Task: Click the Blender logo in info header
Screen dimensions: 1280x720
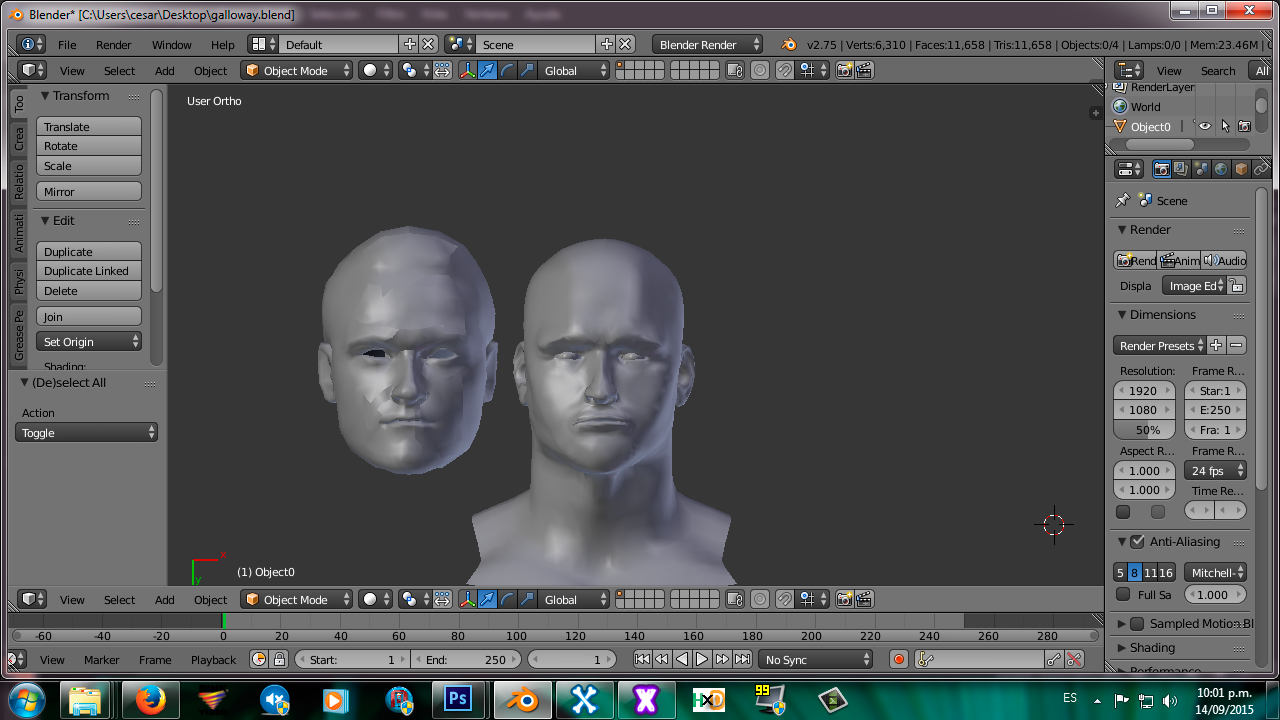Action: [788, 44]
